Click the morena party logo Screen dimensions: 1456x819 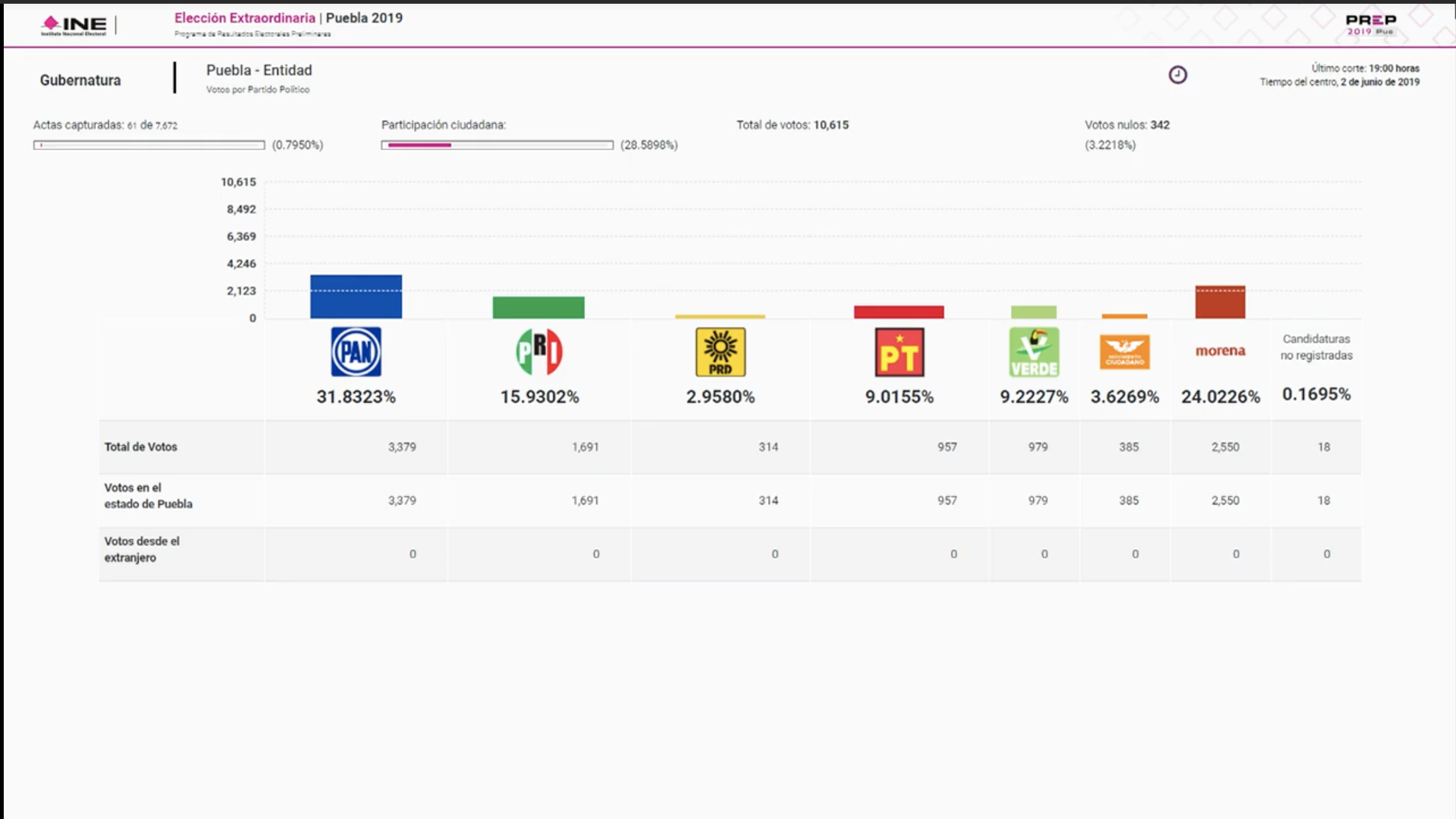tap(1220, 351)
